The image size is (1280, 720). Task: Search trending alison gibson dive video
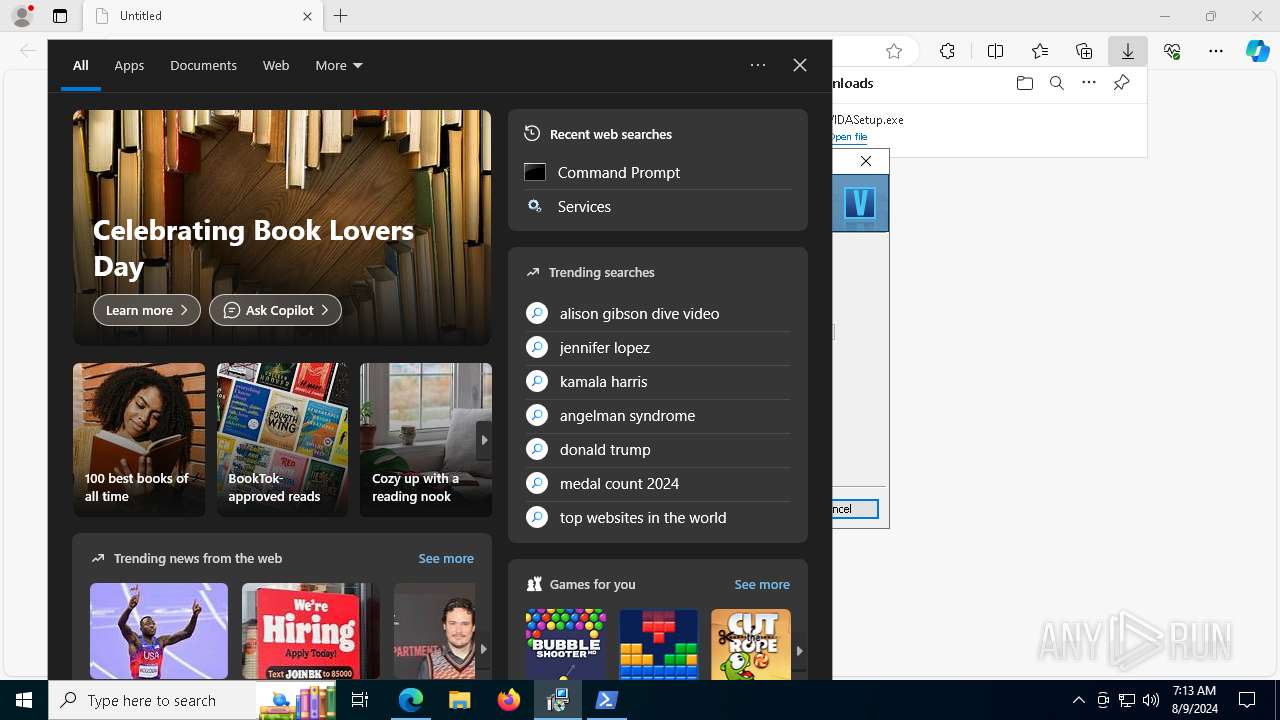(x=658, y=313)
